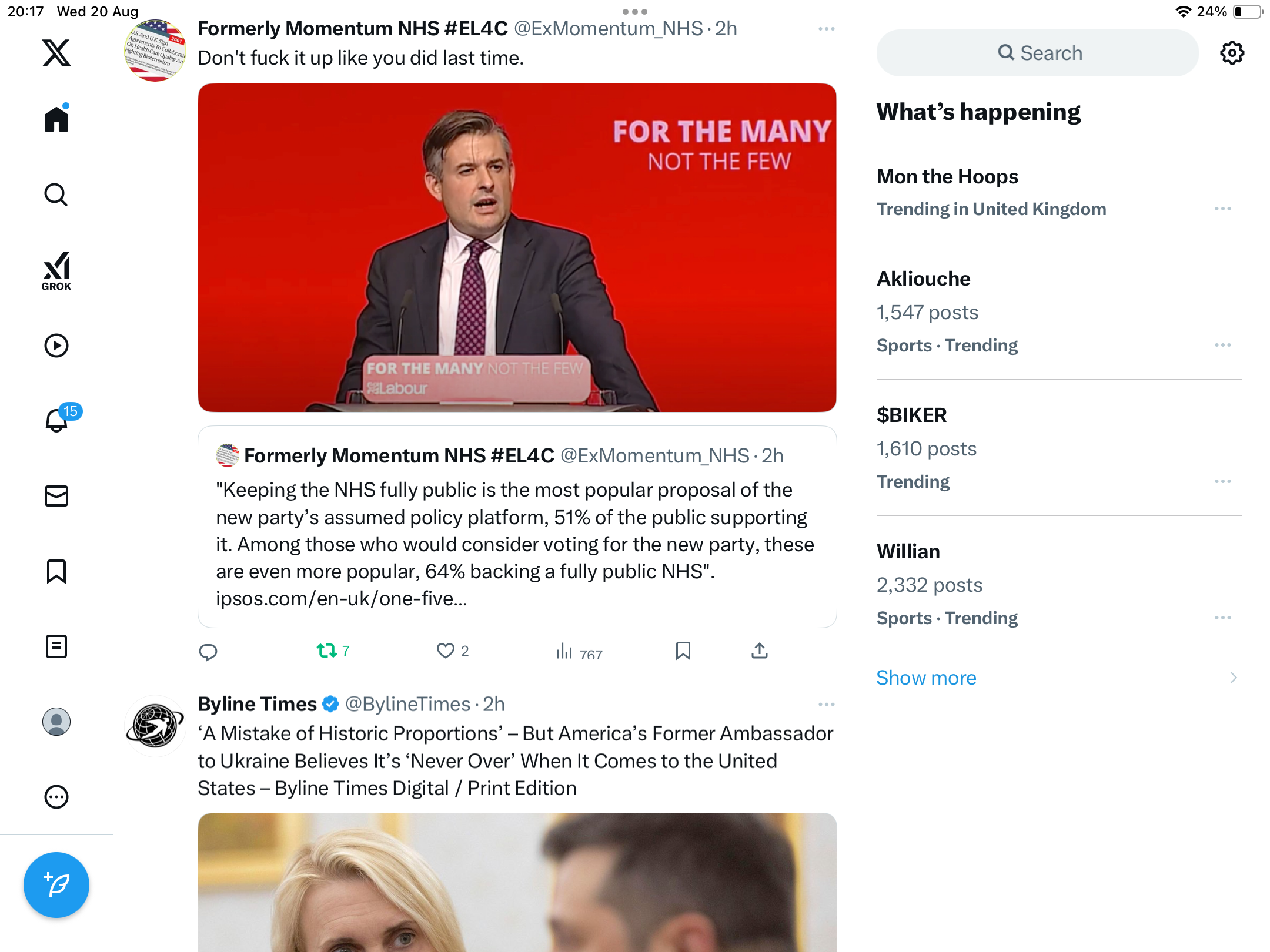
Task: Bookmark the Formerly Momentum NHS post
Action: pos(683,651)
